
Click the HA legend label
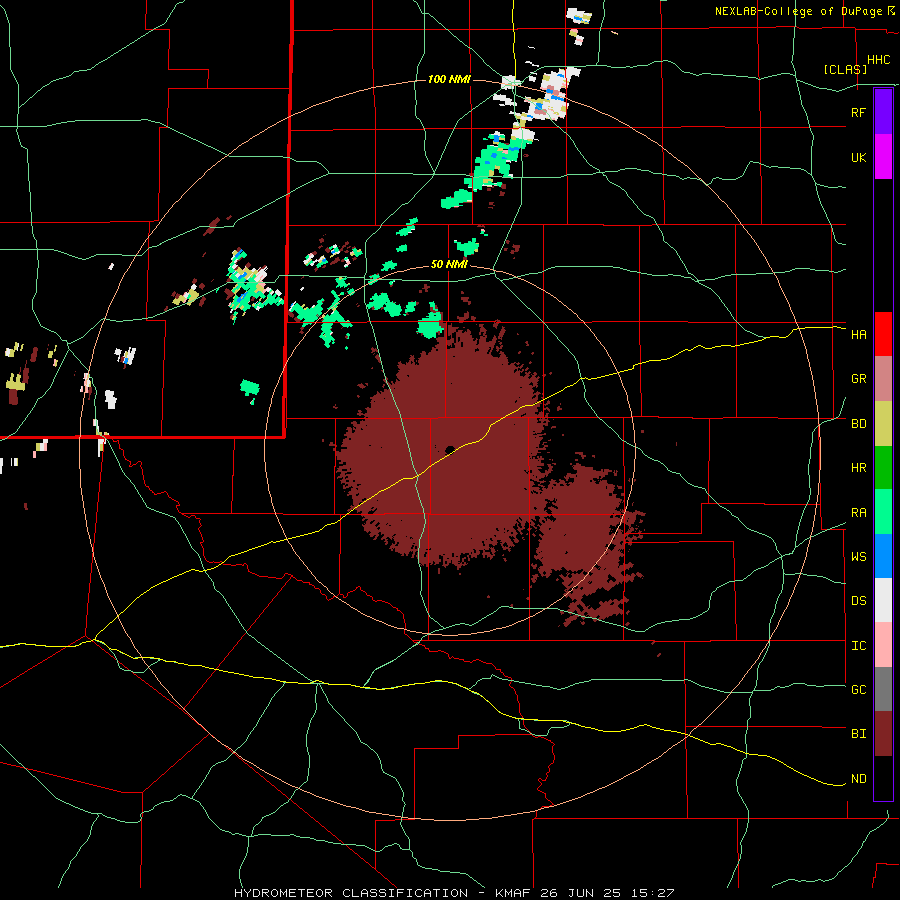[858, 334]
